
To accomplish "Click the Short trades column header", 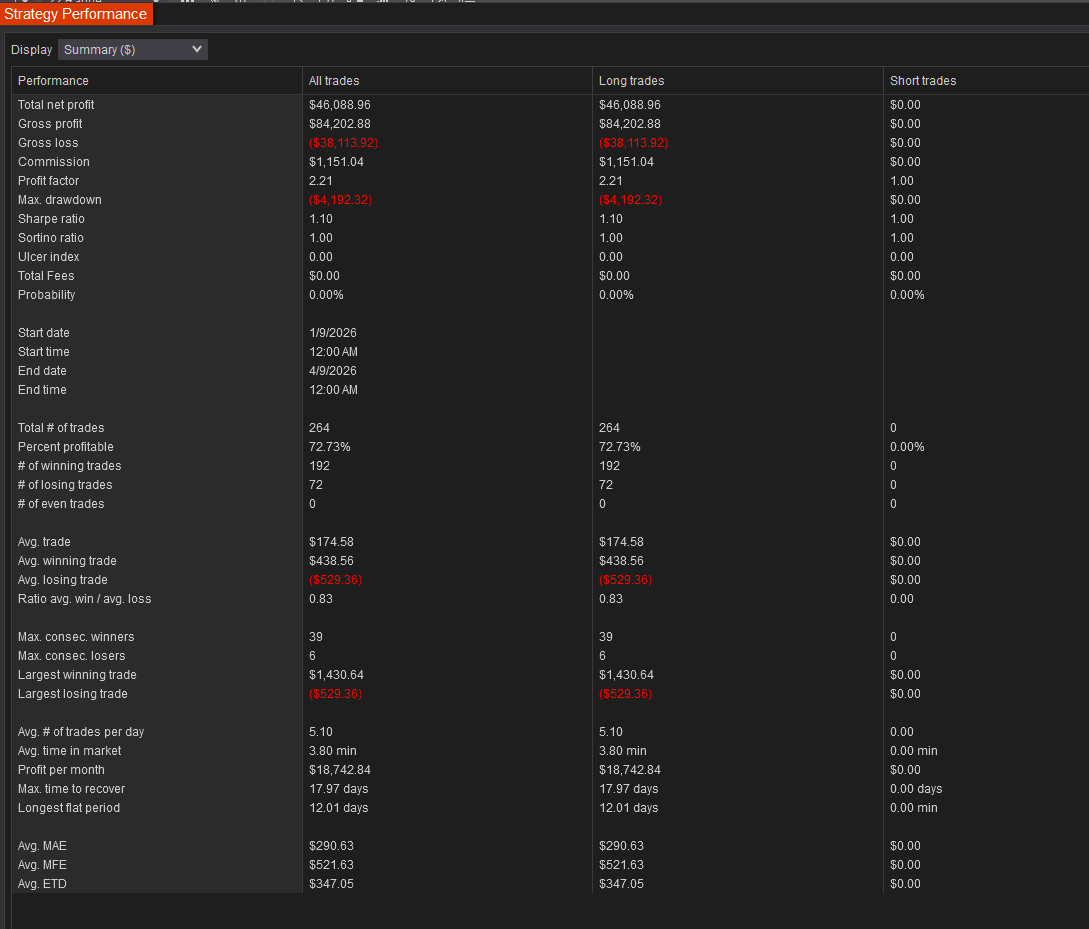I will pyautogui.click(x=915, y=81).
